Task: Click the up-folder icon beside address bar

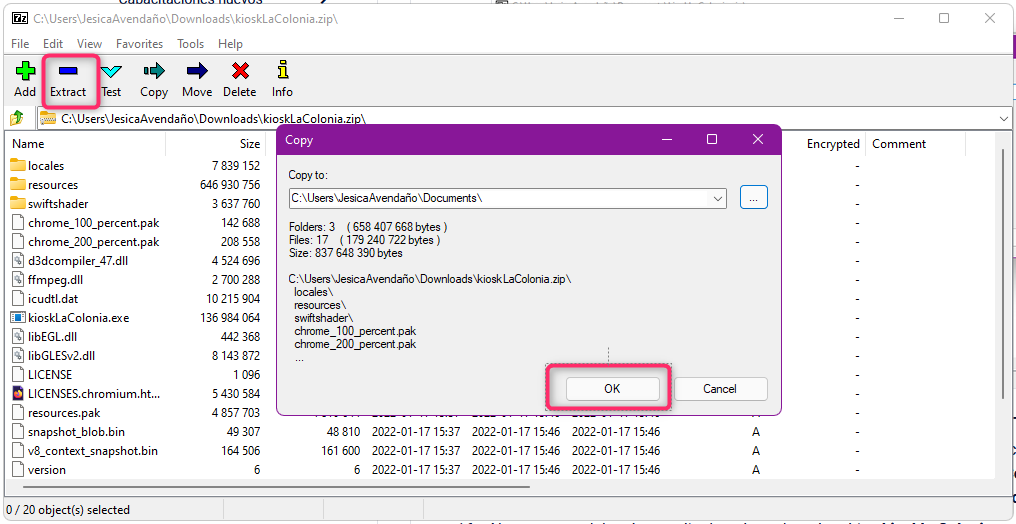Action: click(x=17, y=118)
